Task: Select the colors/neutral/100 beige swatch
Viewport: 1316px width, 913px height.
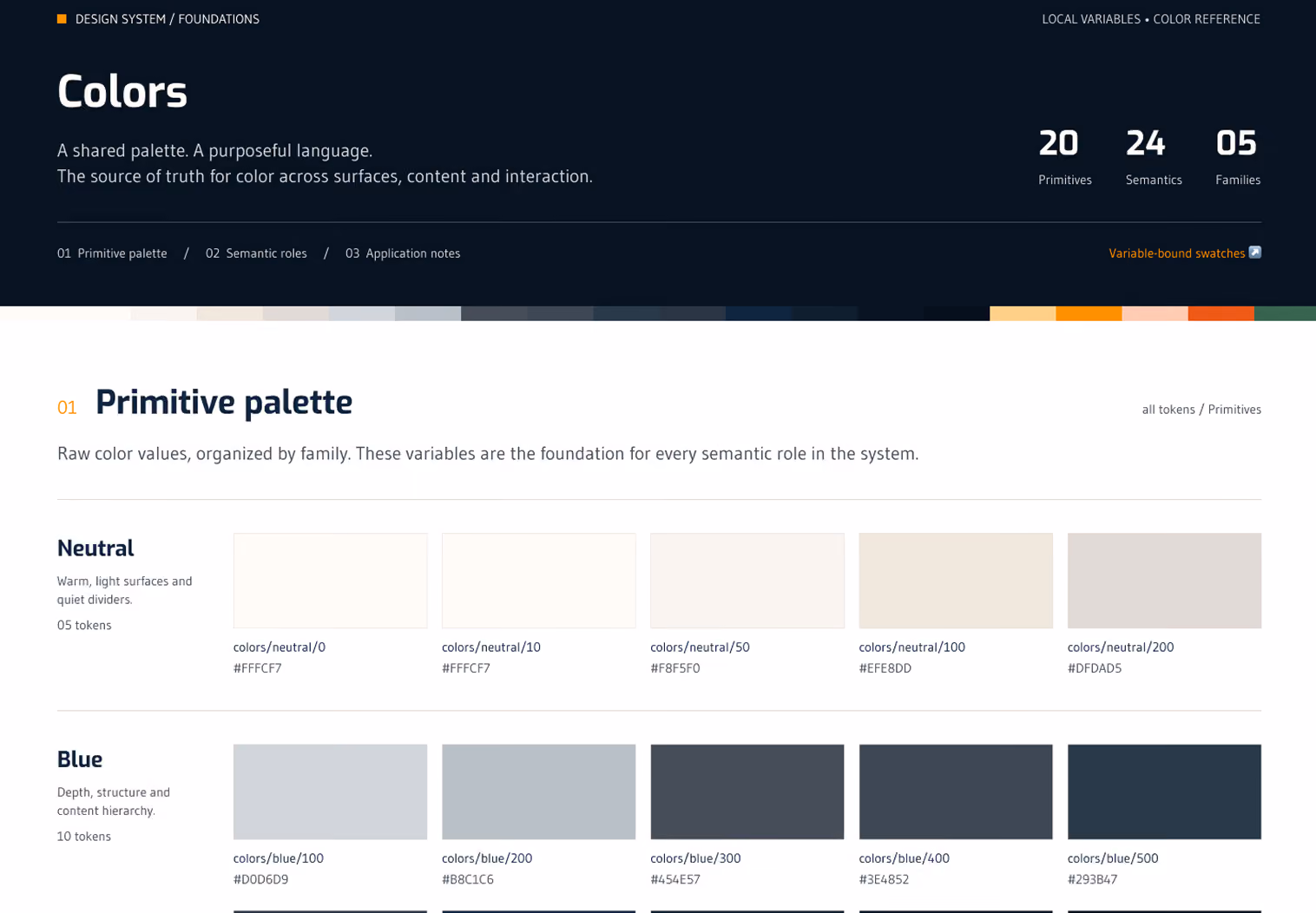Action: (x=956, y=581)
